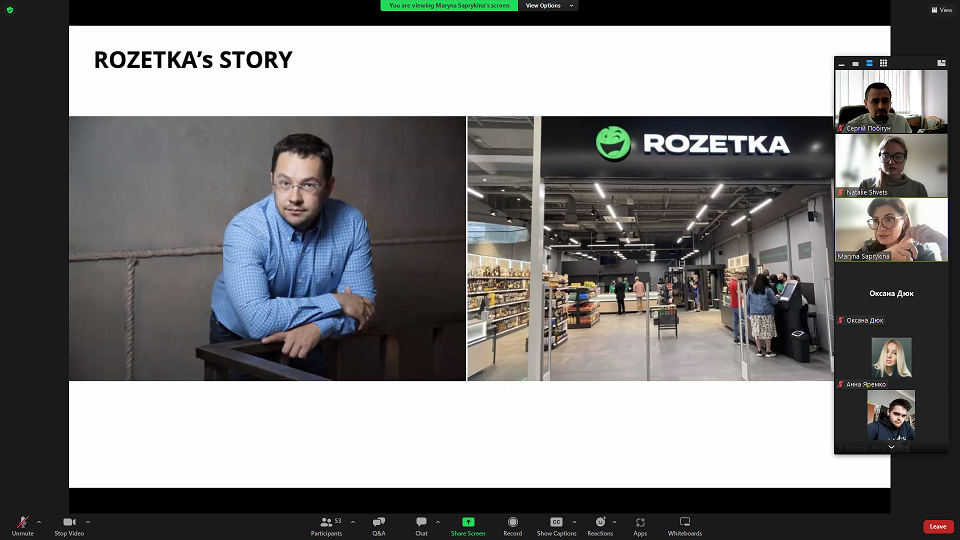Open Zoom Apps
960x540 pixels.
coord(640,525)
